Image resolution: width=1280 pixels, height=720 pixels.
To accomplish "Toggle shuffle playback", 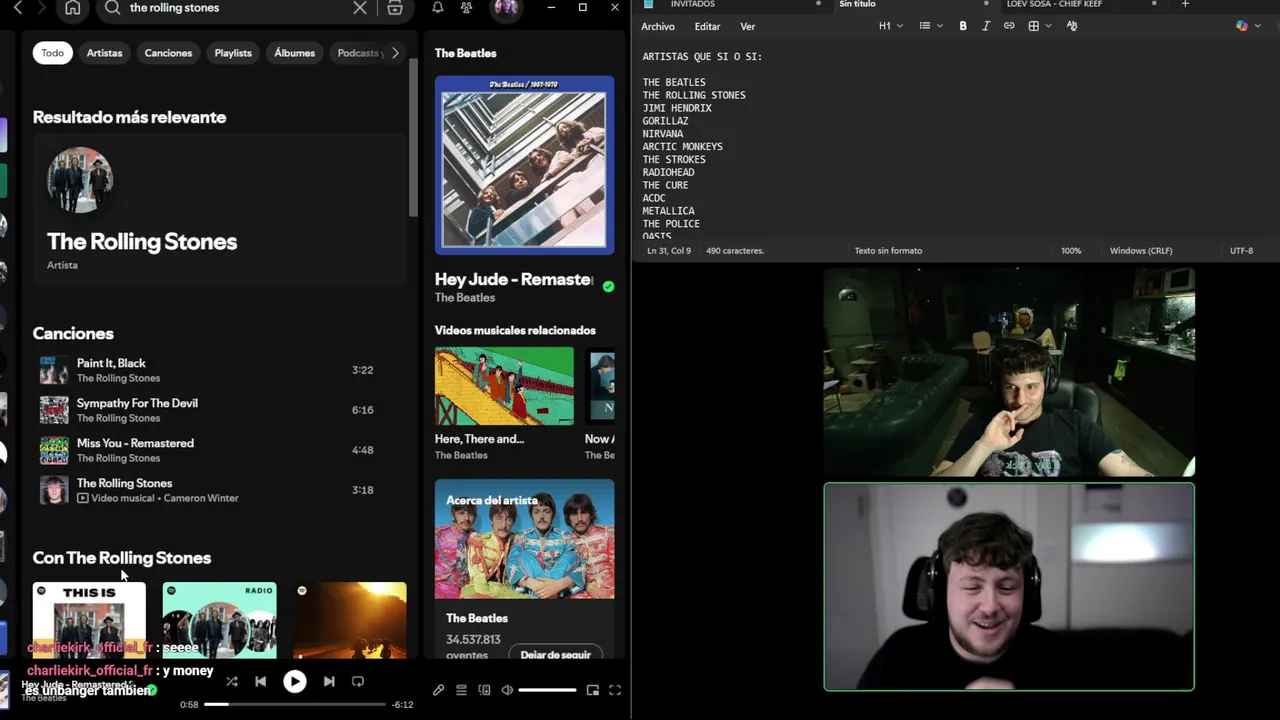I will coord(232,681).
